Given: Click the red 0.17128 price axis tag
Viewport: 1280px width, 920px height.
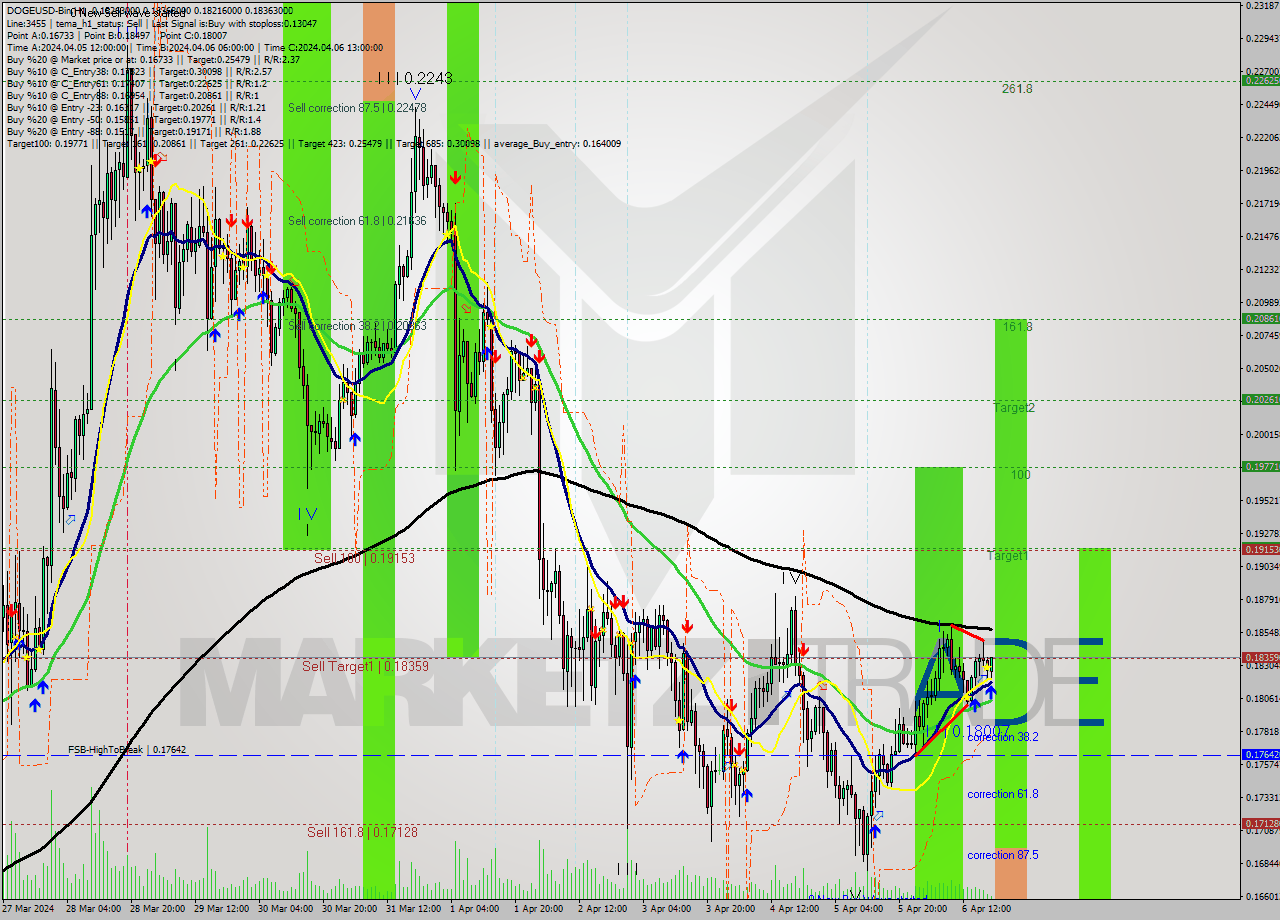Looking at the screenshot, I should point(1260,824).
